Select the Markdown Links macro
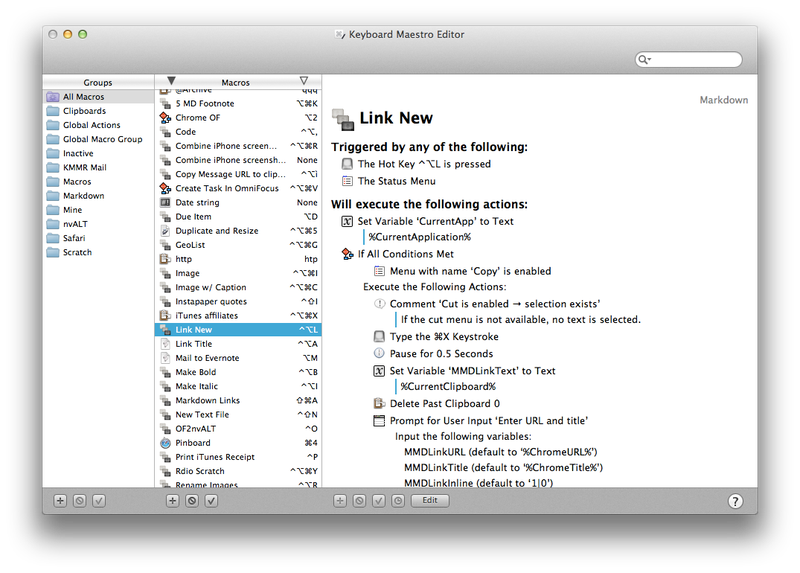 pyautogui.click(x=238, y=401)
